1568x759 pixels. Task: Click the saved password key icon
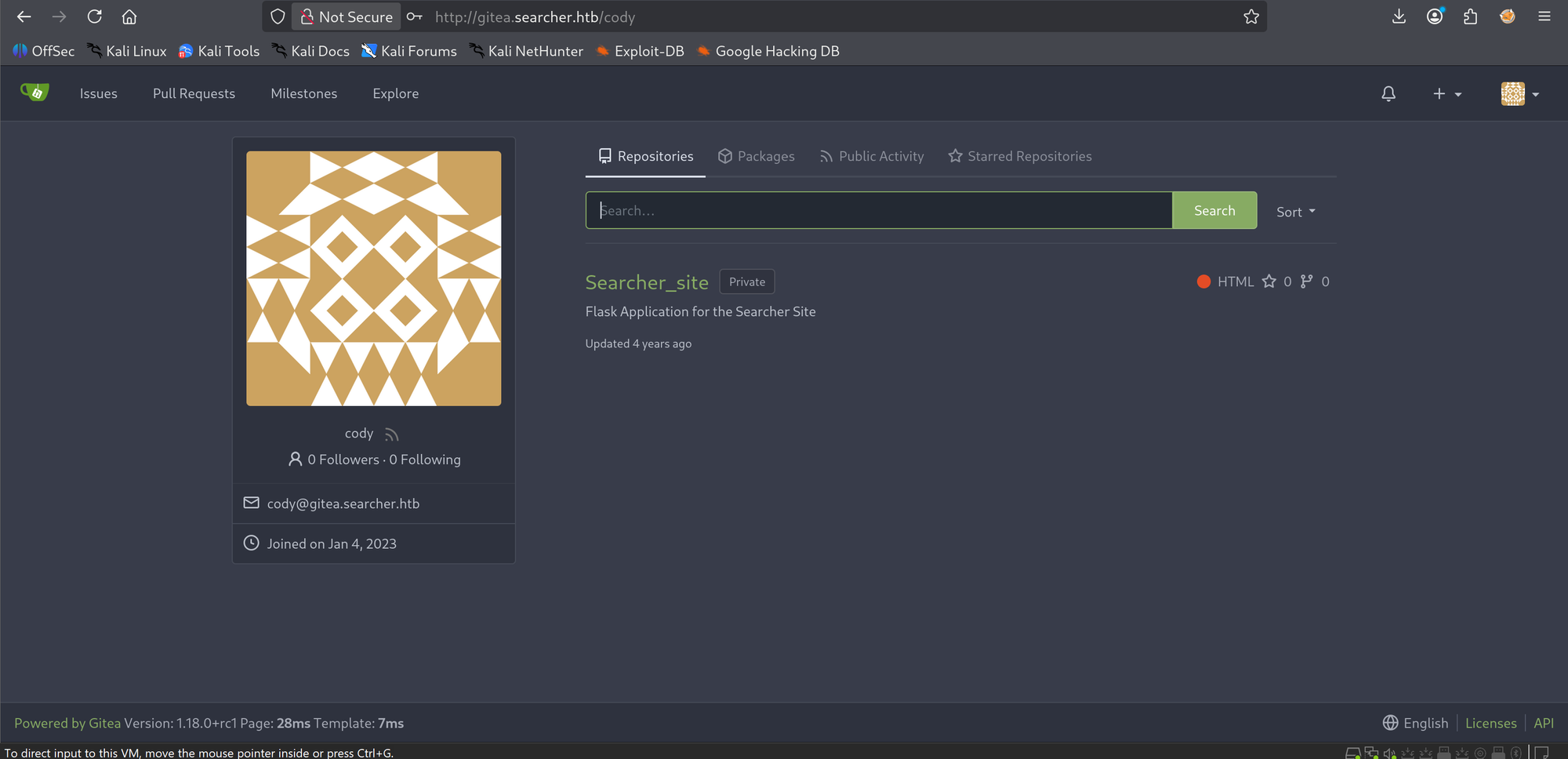(415, 16)
